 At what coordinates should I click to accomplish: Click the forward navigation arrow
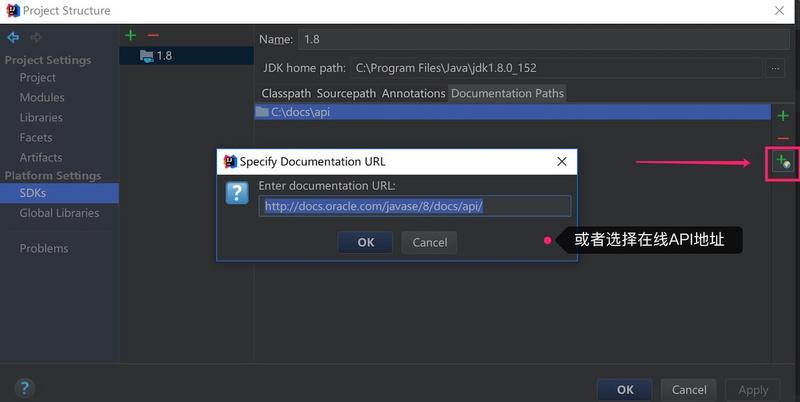coord(36,37)
